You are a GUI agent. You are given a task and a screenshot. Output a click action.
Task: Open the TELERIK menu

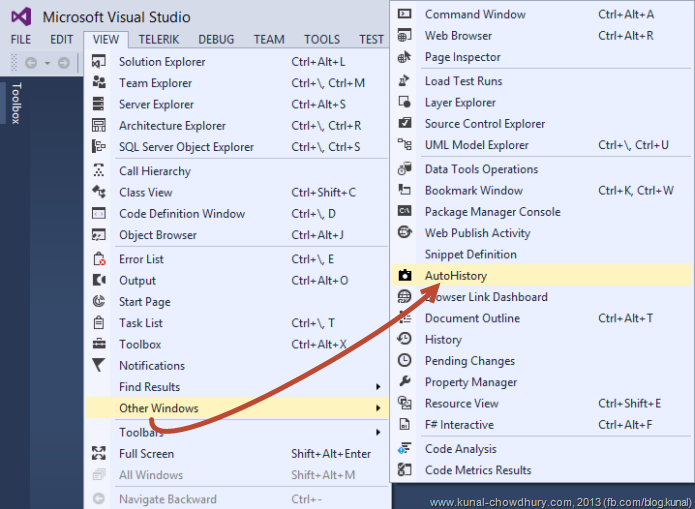pyautogui.click(x=162, y=39)
